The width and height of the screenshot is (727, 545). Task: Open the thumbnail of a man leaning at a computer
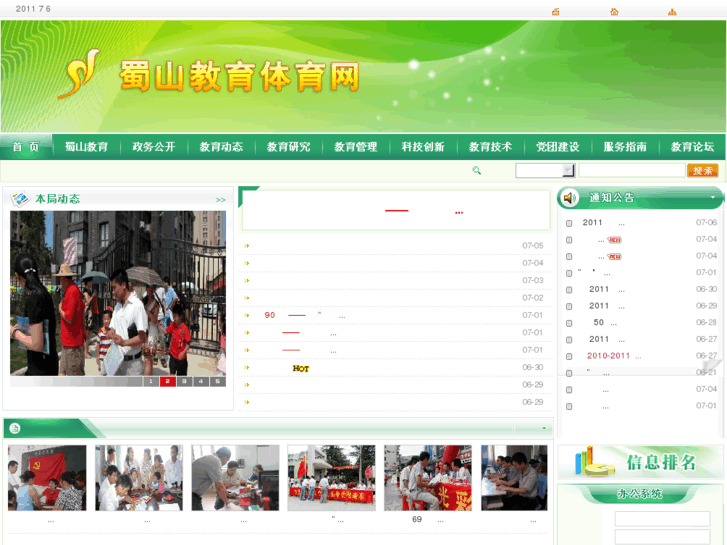pyautogui.click(x=235, y=478)
